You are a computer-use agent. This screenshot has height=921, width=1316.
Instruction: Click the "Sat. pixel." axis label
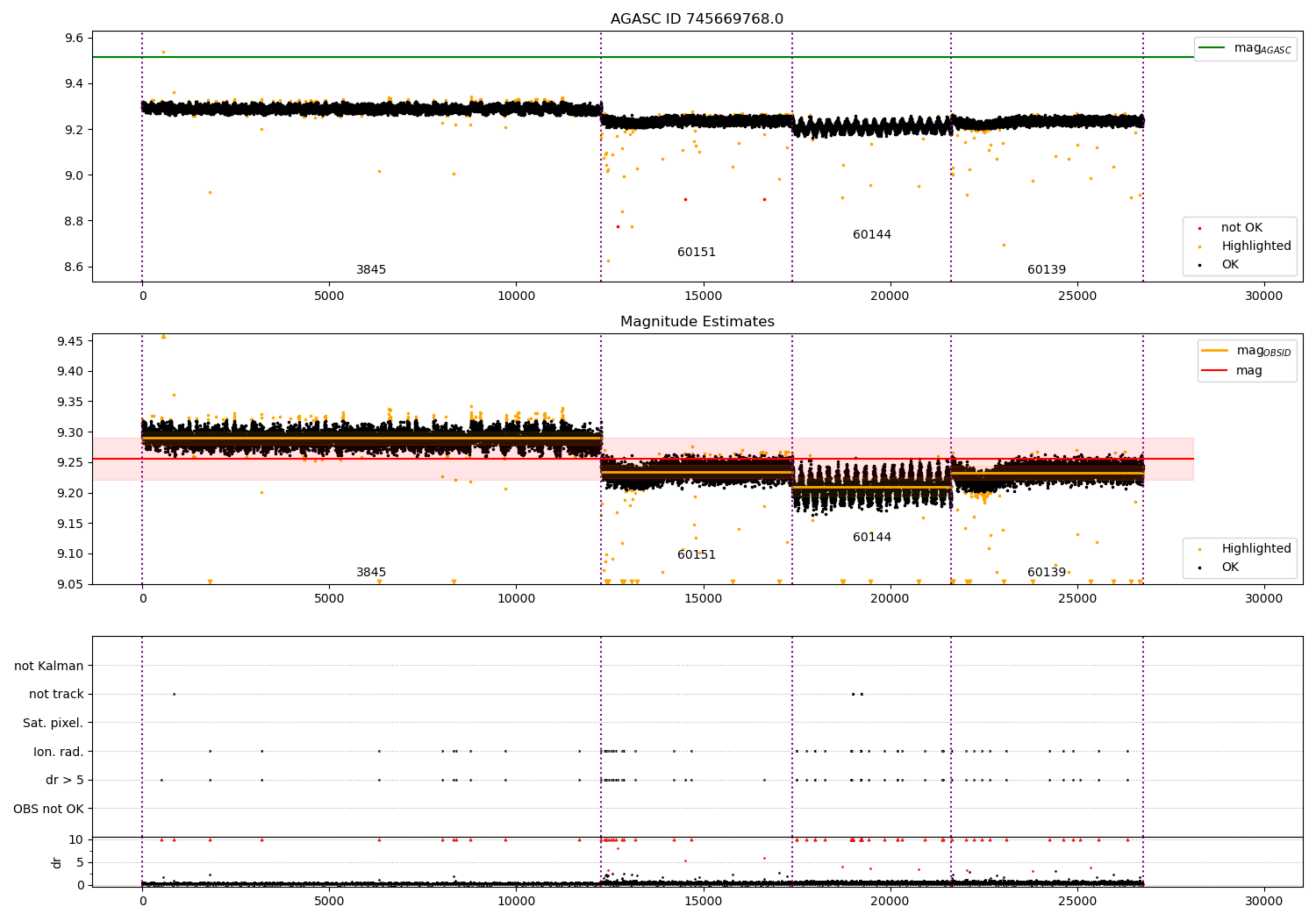(x=54, y=724)
